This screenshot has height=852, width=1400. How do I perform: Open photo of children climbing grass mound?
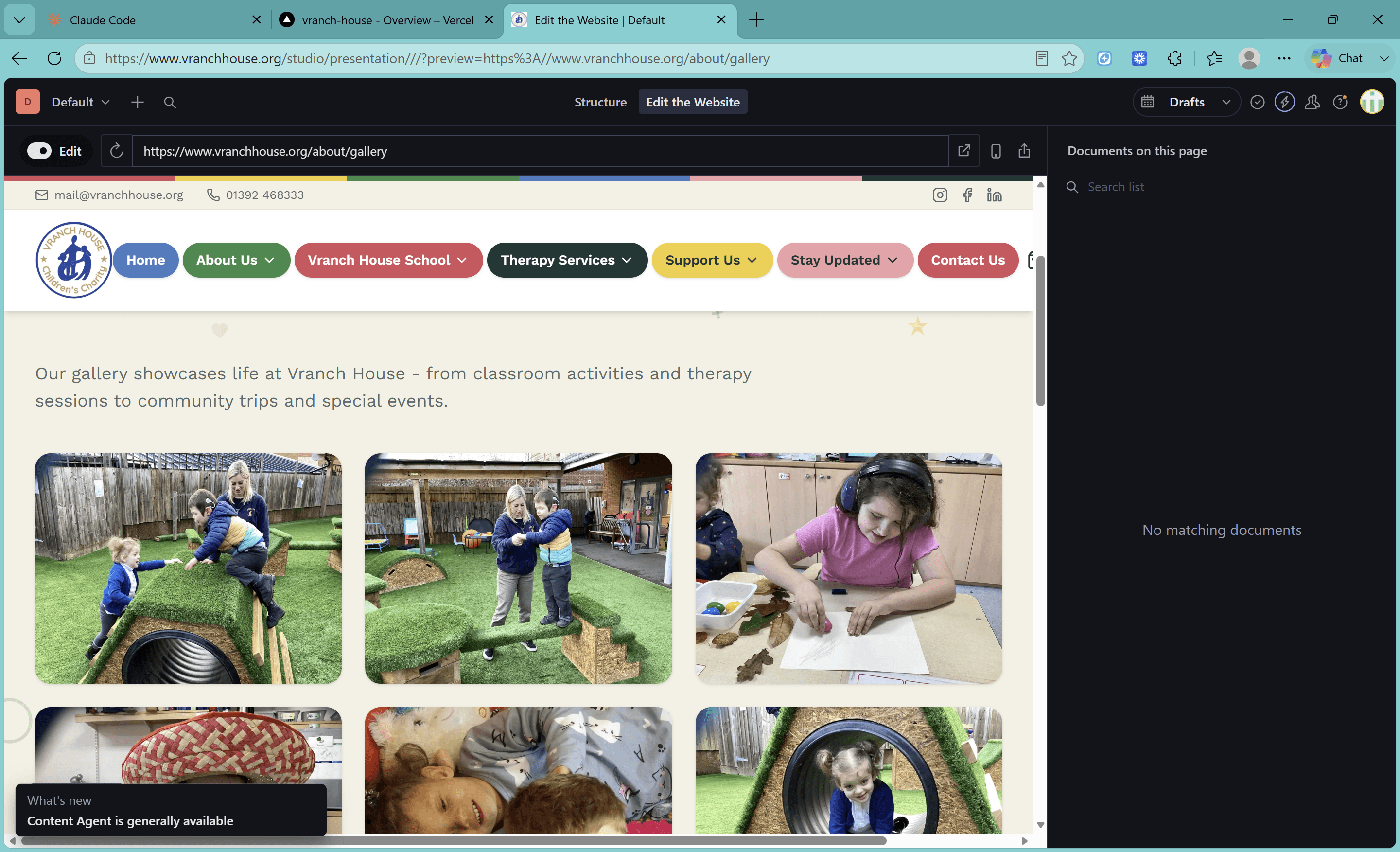[188, 568]
